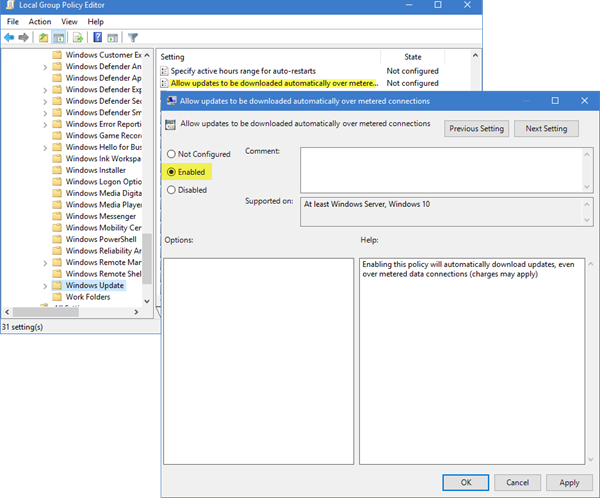Click icon of 'Specify active hours range' setting
600x498 pixels.
tap(164, 71)
